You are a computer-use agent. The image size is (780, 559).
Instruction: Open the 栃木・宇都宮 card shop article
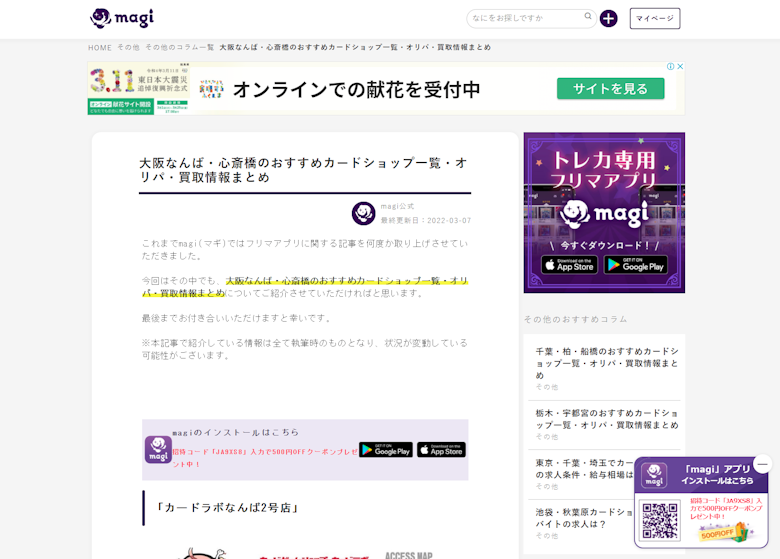pos(606,419)
